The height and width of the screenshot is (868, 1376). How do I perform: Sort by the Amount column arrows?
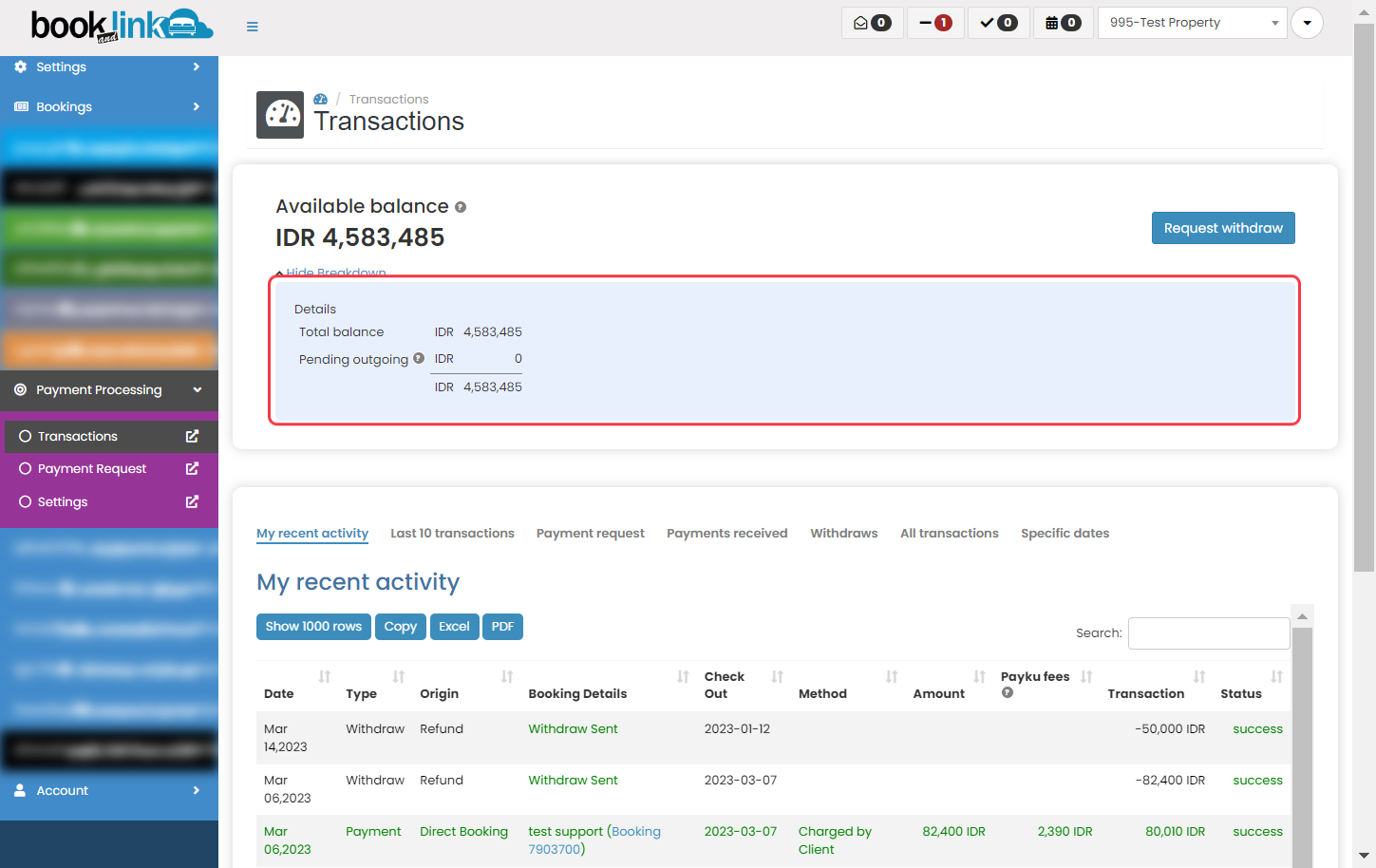click(x=979, y=676)
